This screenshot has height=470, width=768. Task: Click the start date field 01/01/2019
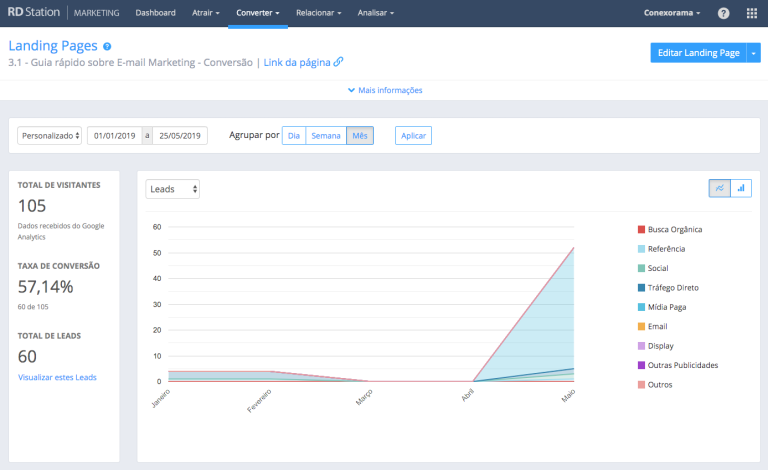coord(114,136)
